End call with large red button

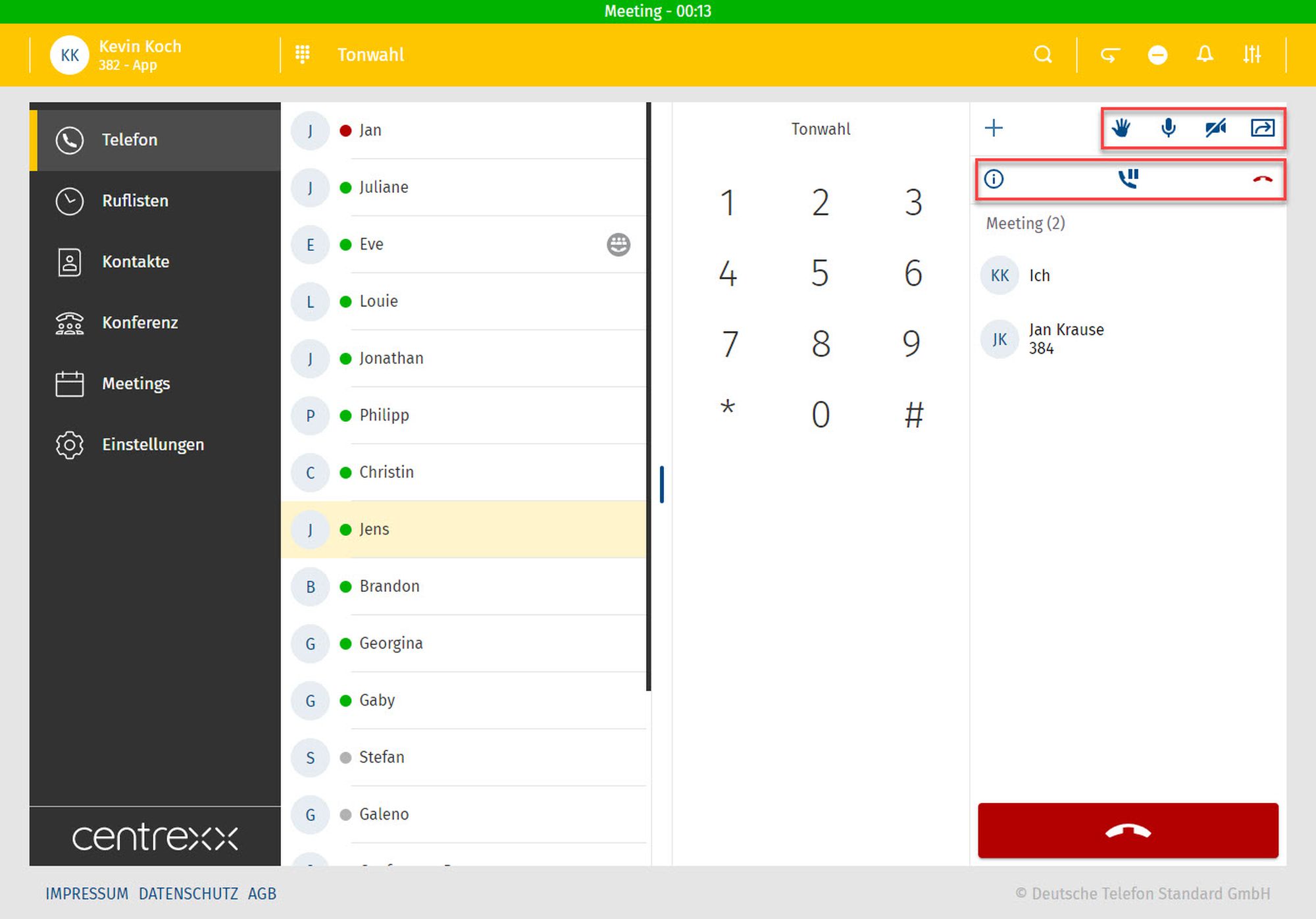[x=1128, y=831]
